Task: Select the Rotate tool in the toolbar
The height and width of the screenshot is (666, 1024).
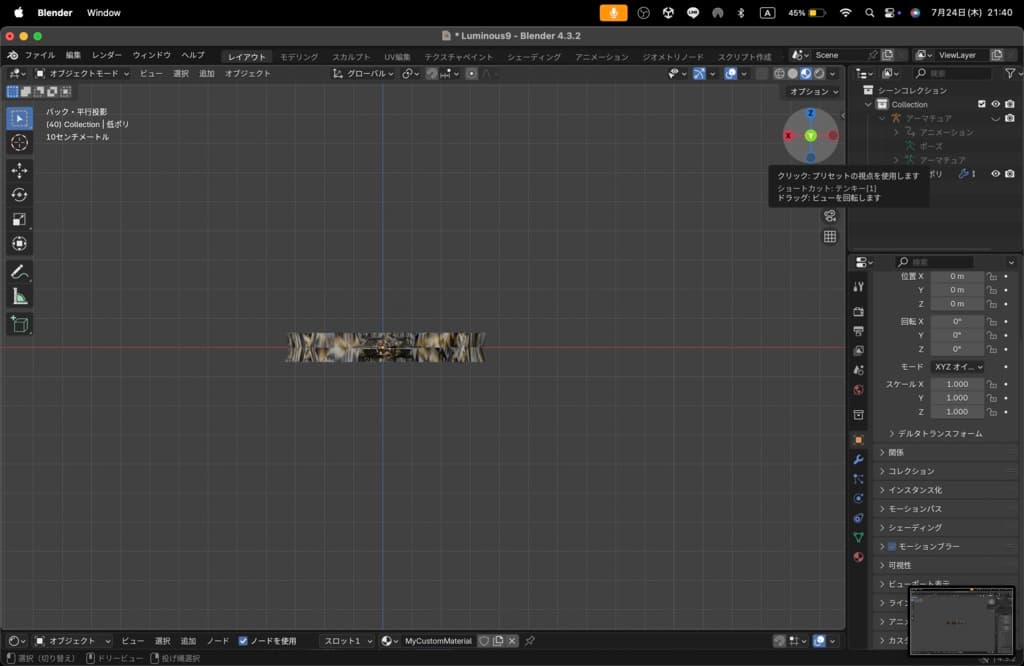Action: tap(19, 195)
